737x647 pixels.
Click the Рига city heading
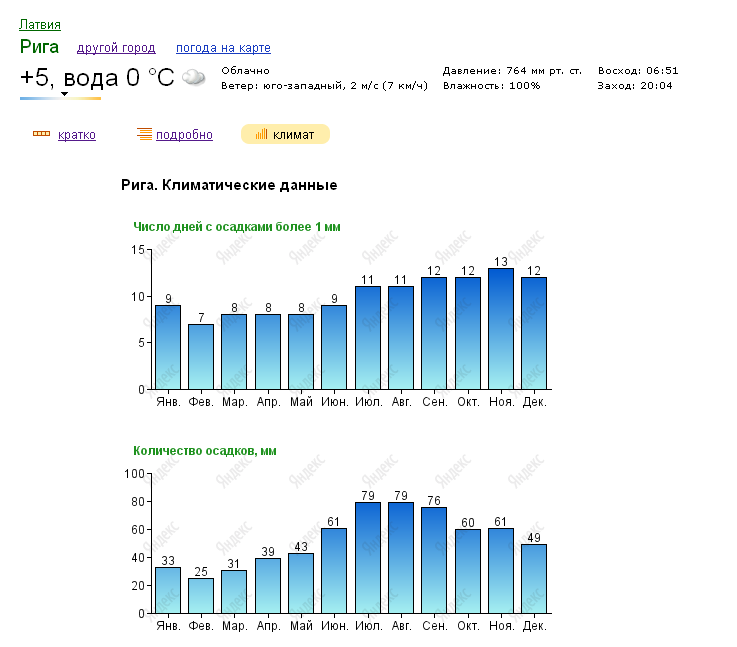39,47
